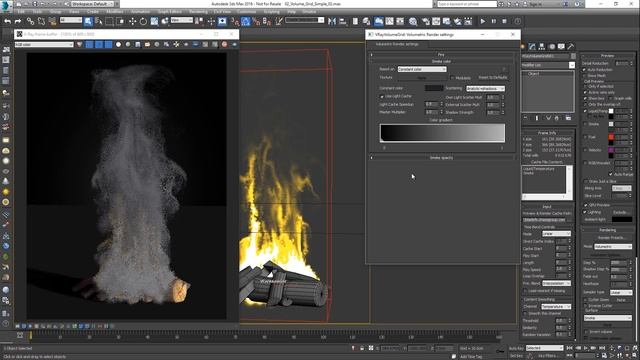
Task: Click red channel button in frame buffer
Action: coord(89,44)
